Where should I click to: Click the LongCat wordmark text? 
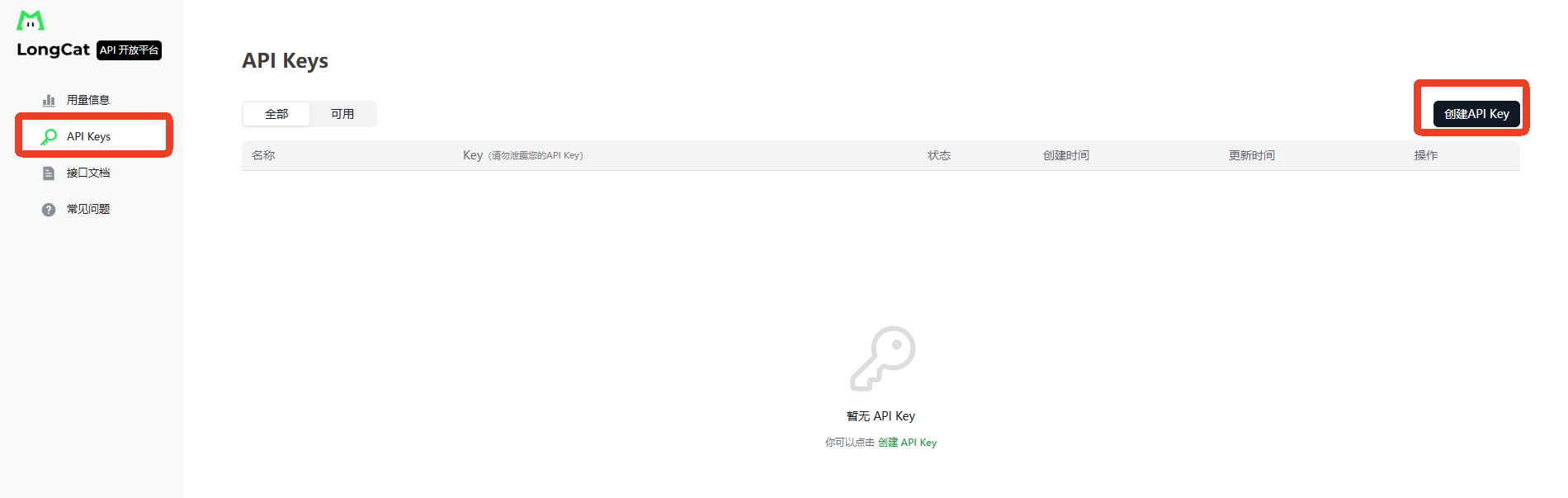[x=53, y=50]
